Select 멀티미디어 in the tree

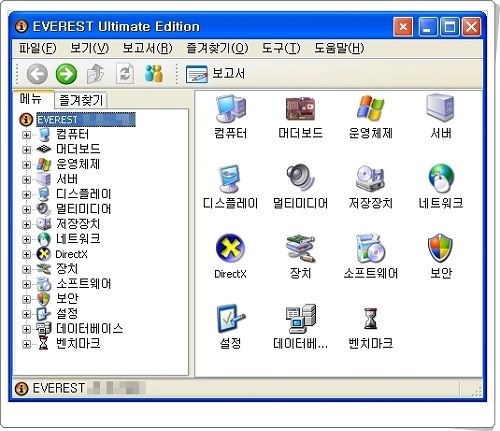coord(83,209)
